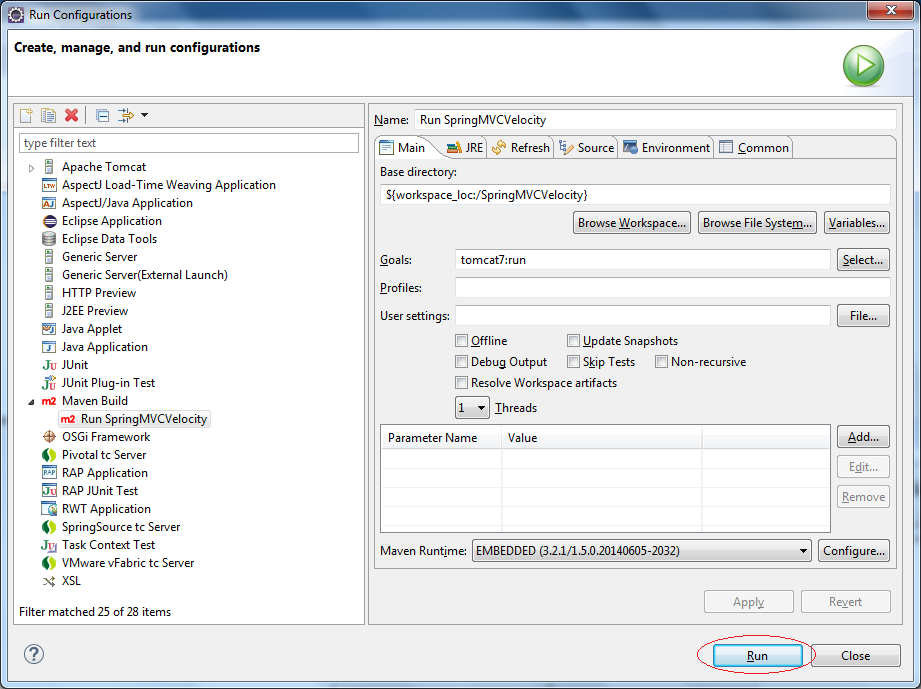Select the SpringSource tc Server entry
Screen dimensions: 921x689
110,527
